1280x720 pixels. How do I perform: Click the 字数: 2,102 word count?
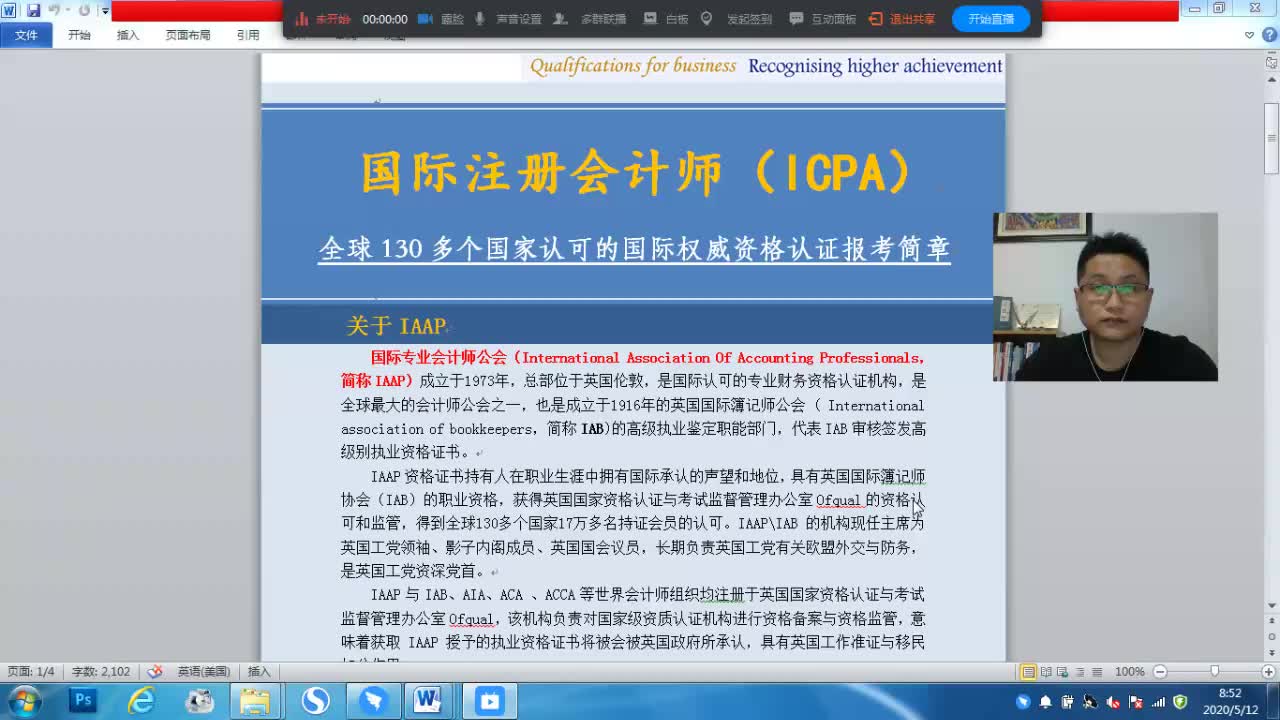pos(101,672)
